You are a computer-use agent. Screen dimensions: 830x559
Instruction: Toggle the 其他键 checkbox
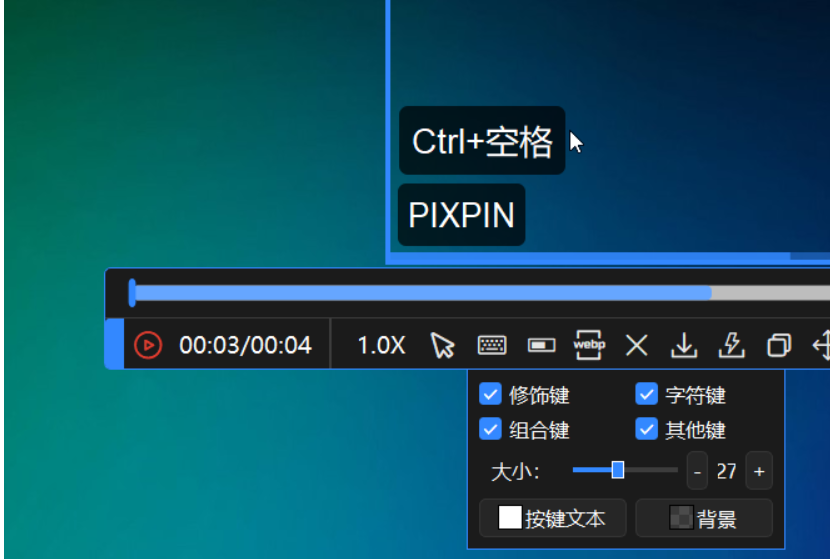click(646, 429)
